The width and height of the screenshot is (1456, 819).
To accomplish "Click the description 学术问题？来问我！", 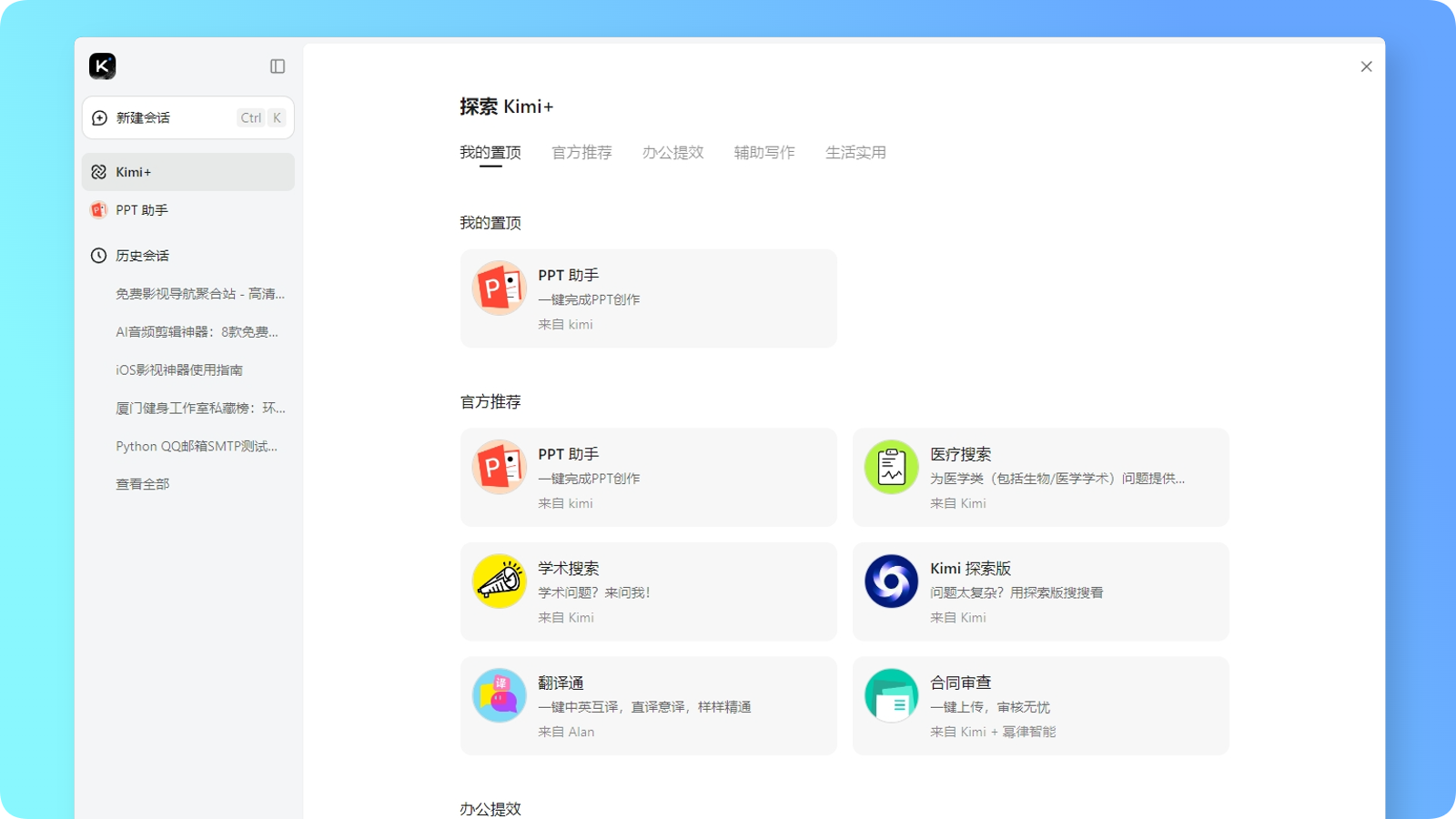I will click(x=594, y=592).
